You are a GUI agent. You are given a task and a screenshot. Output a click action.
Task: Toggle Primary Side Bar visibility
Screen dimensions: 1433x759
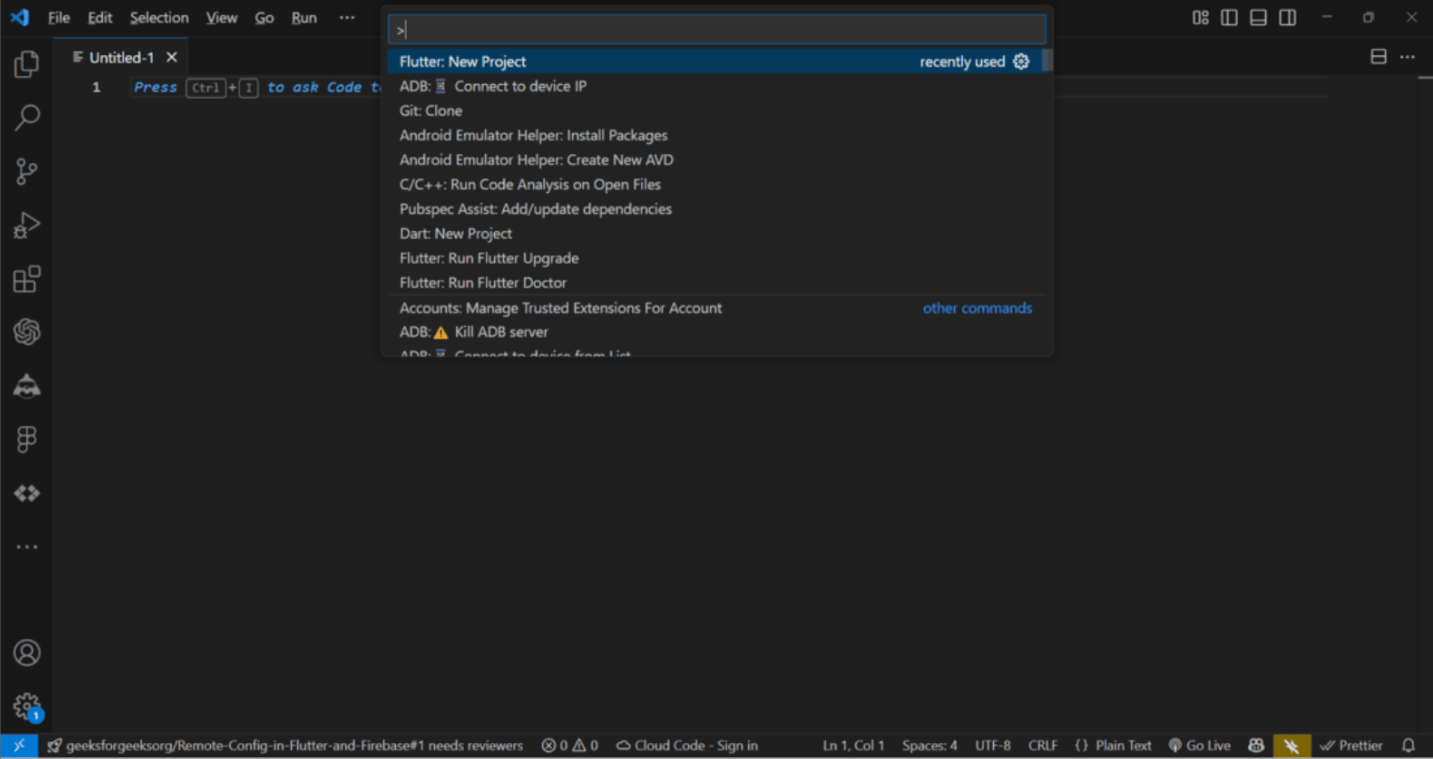pyautogui.click(x=1229, y=18)
